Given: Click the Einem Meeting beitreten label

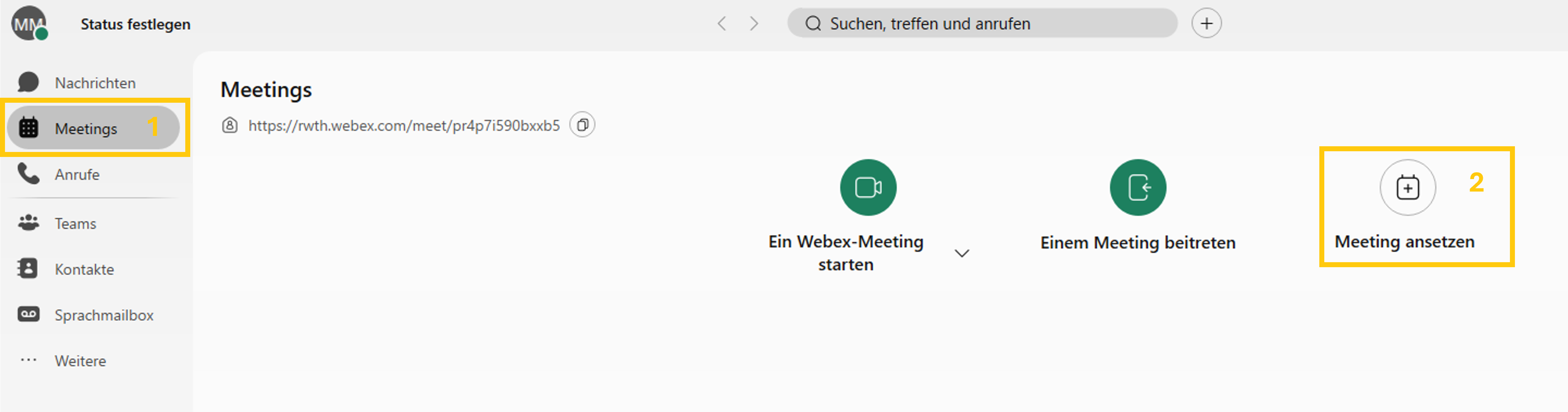Looking at the screenshot, I should [x=1138, y=243].
